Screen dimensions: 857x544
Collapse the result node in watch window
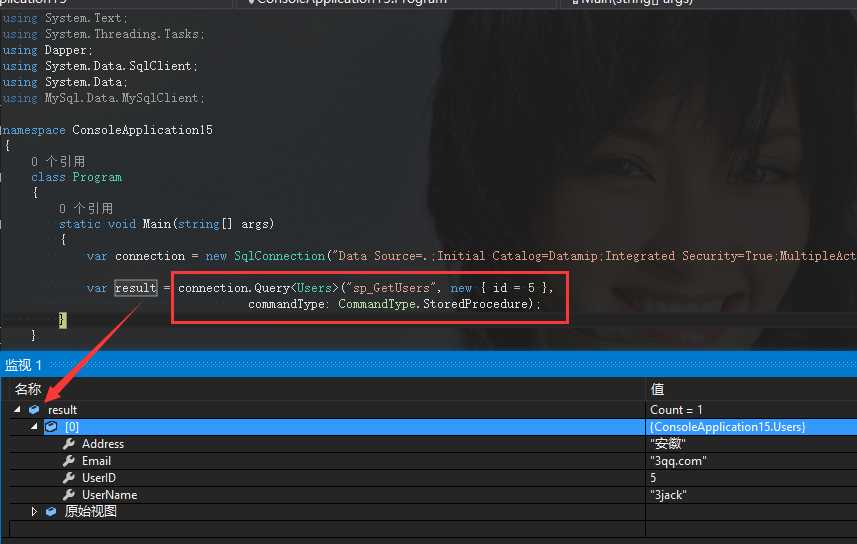pyautogui.click(x=17, y=410)
